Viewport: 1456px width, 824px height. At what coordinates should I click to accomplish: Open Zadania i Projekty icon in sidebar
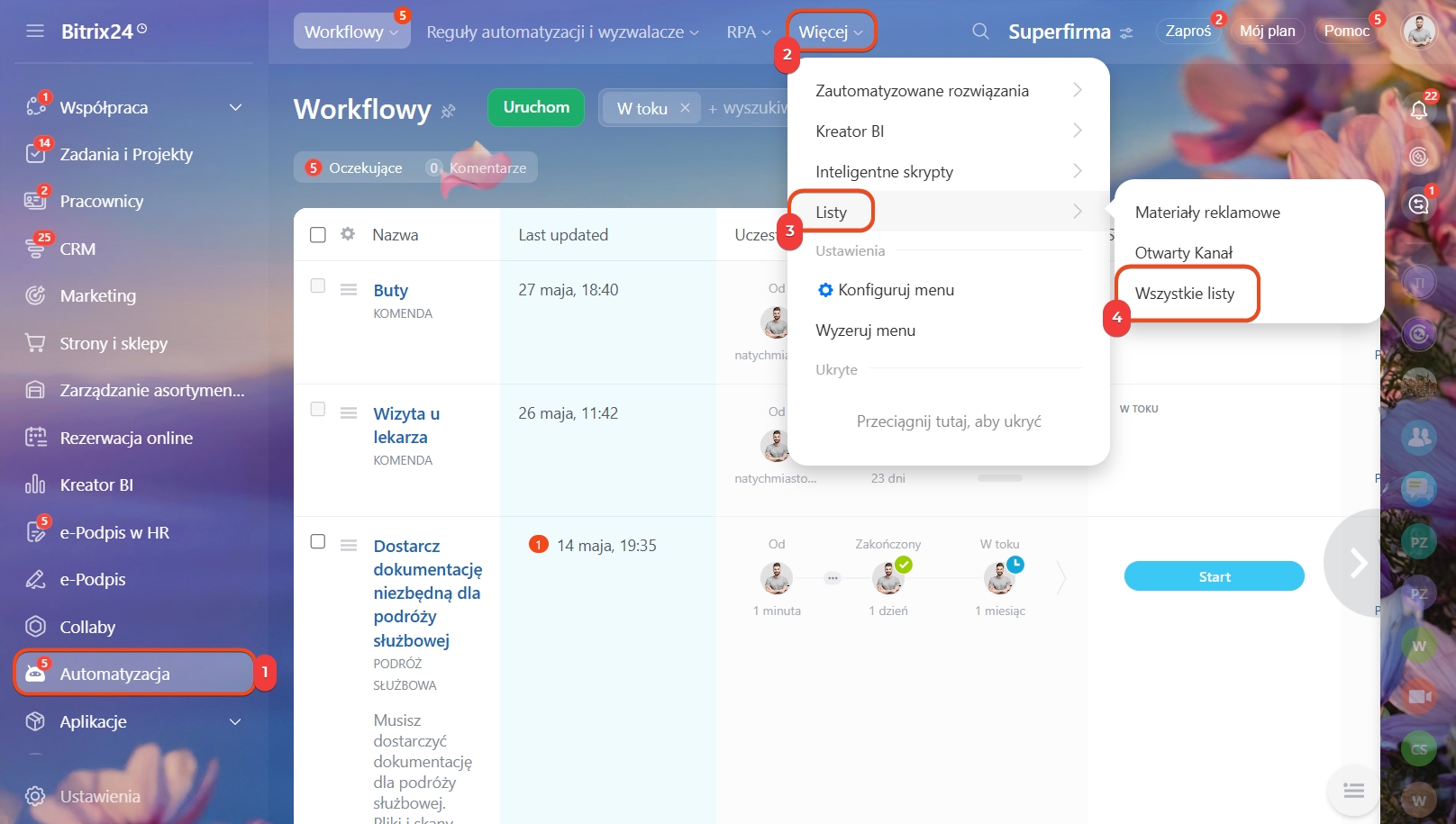point(35,154)
